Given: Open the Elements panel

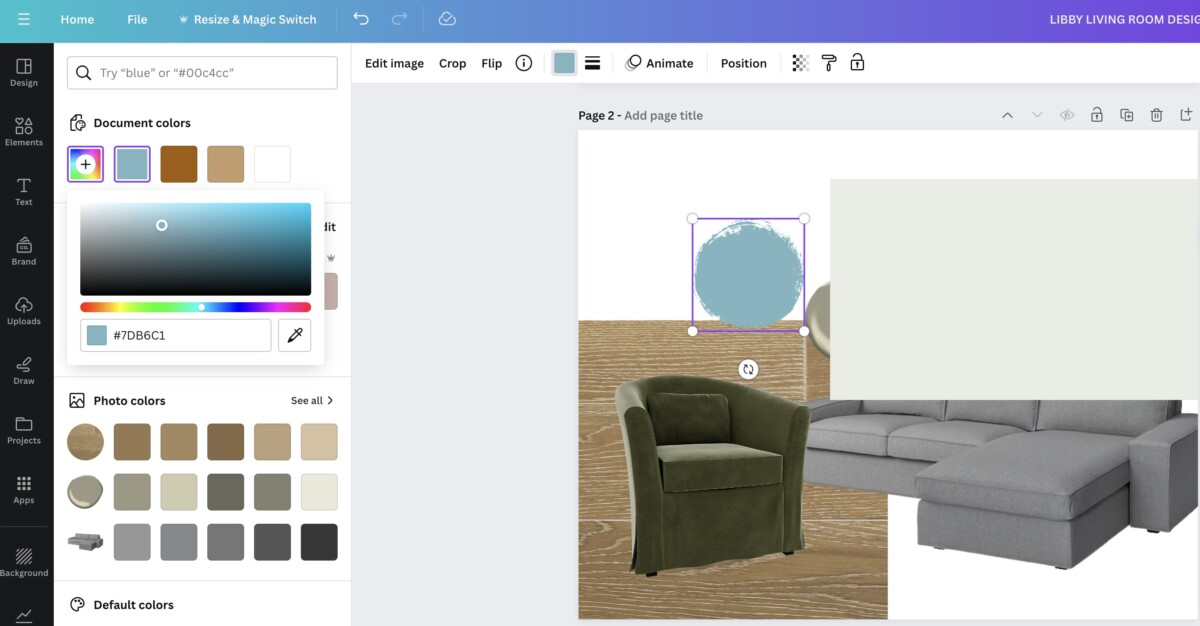Looking at the screenshot, I should pyautogui.click(x=23, y=130).
